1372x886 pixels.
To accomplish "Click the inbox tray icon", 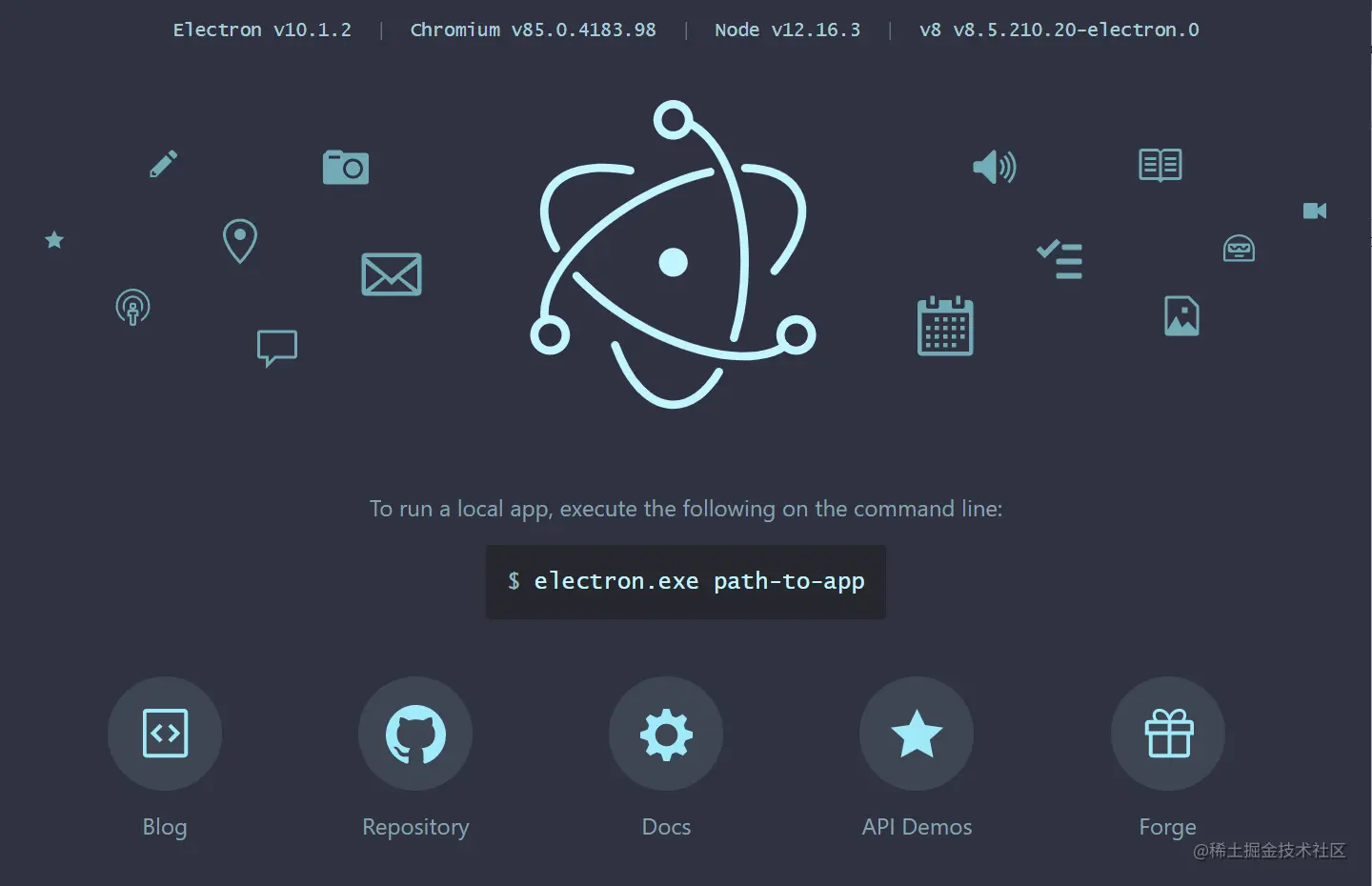I will pyautogui.click(x=1239, y=249).
